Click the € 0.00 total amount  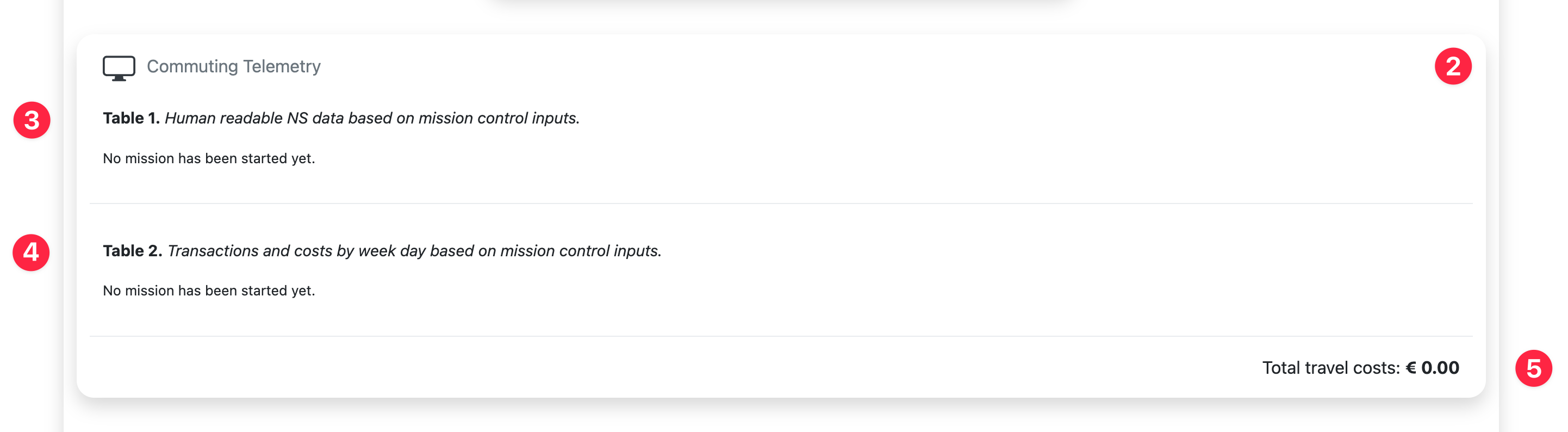1432,368
